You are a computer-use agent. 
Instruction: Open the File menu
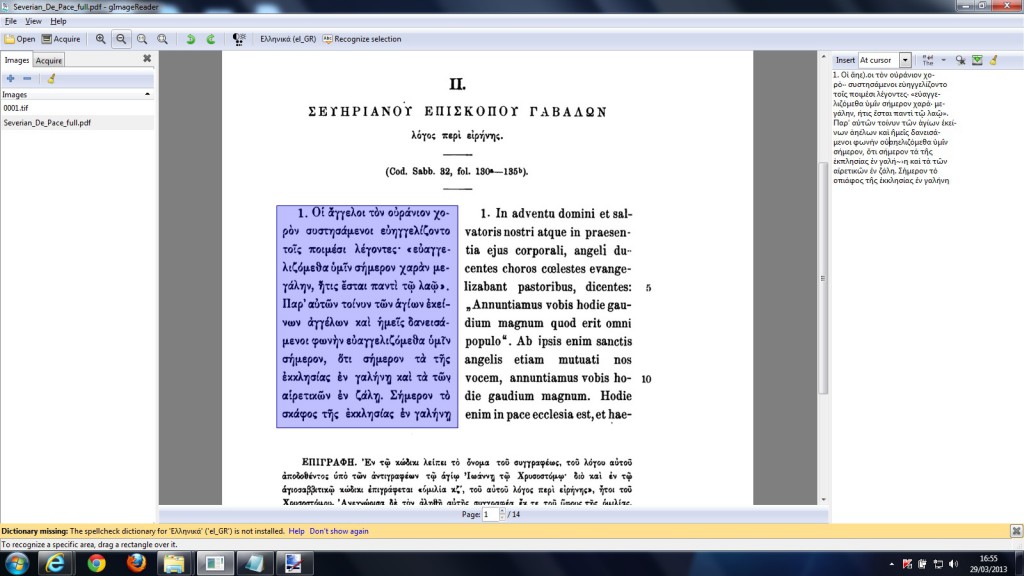pos(10,21)
